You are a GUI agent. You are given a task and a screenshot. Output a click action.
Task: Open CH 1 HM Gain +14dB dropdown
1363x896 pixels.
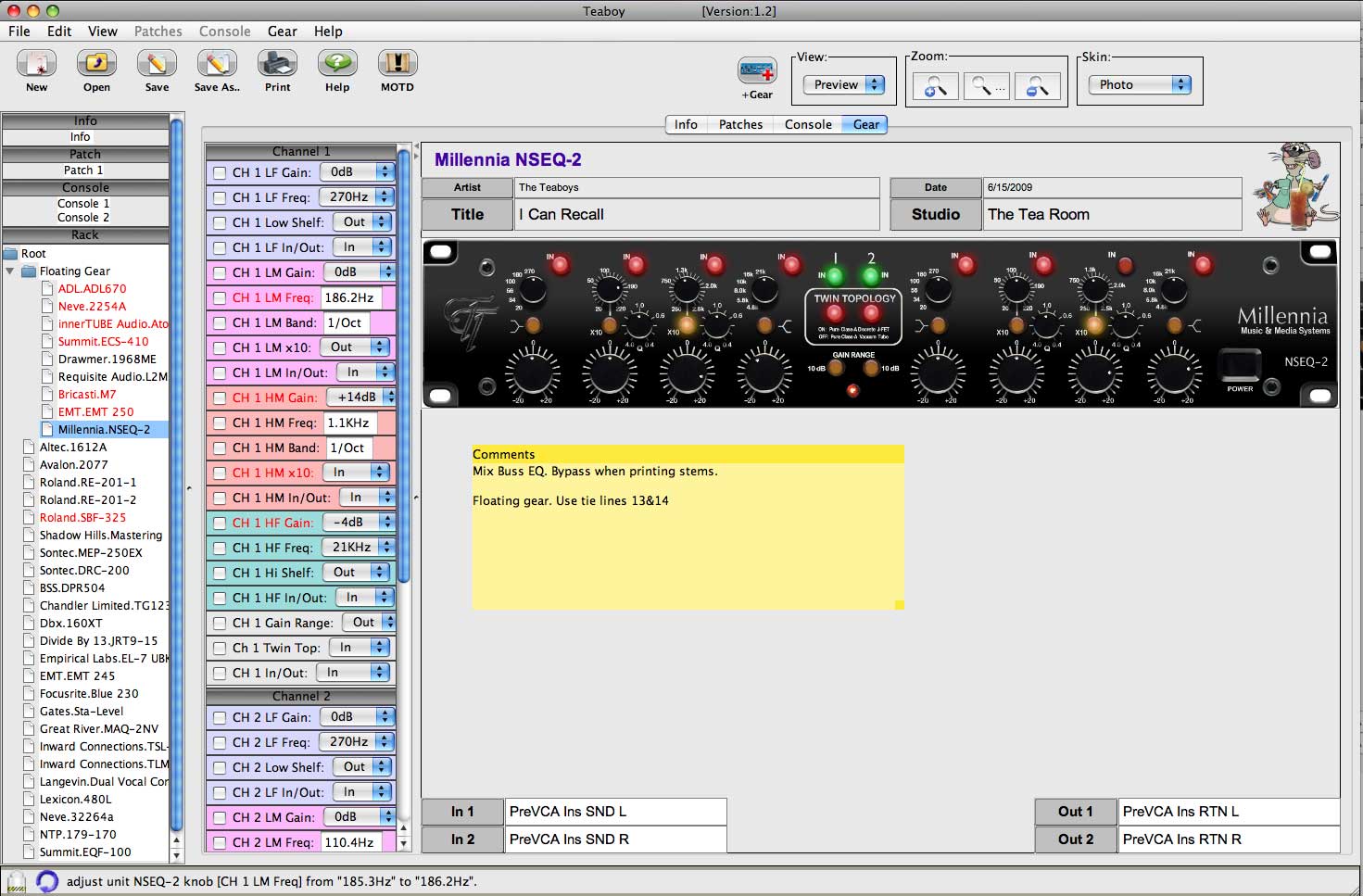[362, 397]
